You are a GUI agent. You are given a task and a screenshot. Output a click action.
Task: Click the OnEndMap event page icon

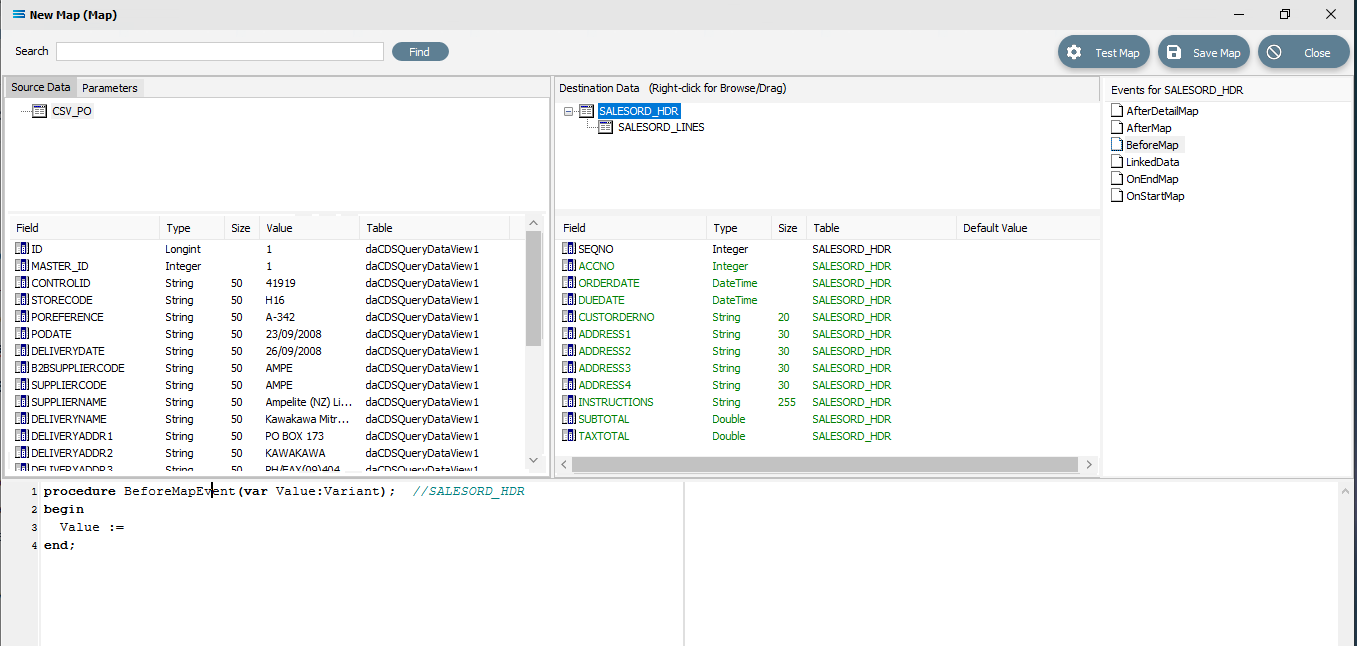tap(1117, 179)
